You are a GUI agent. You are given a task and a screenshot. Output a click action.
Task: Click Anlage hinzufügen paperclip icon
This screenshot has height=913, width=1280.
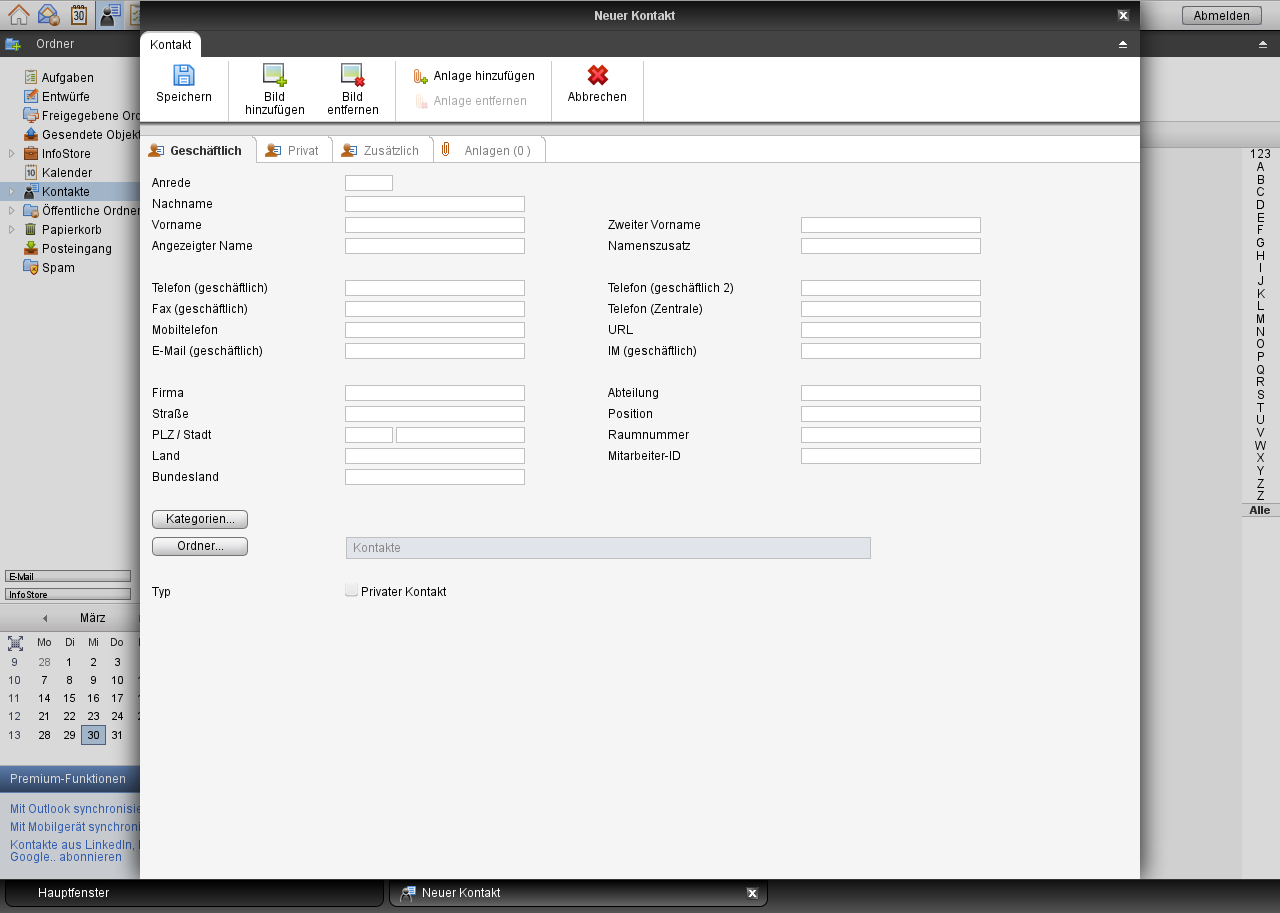[419, 75]
